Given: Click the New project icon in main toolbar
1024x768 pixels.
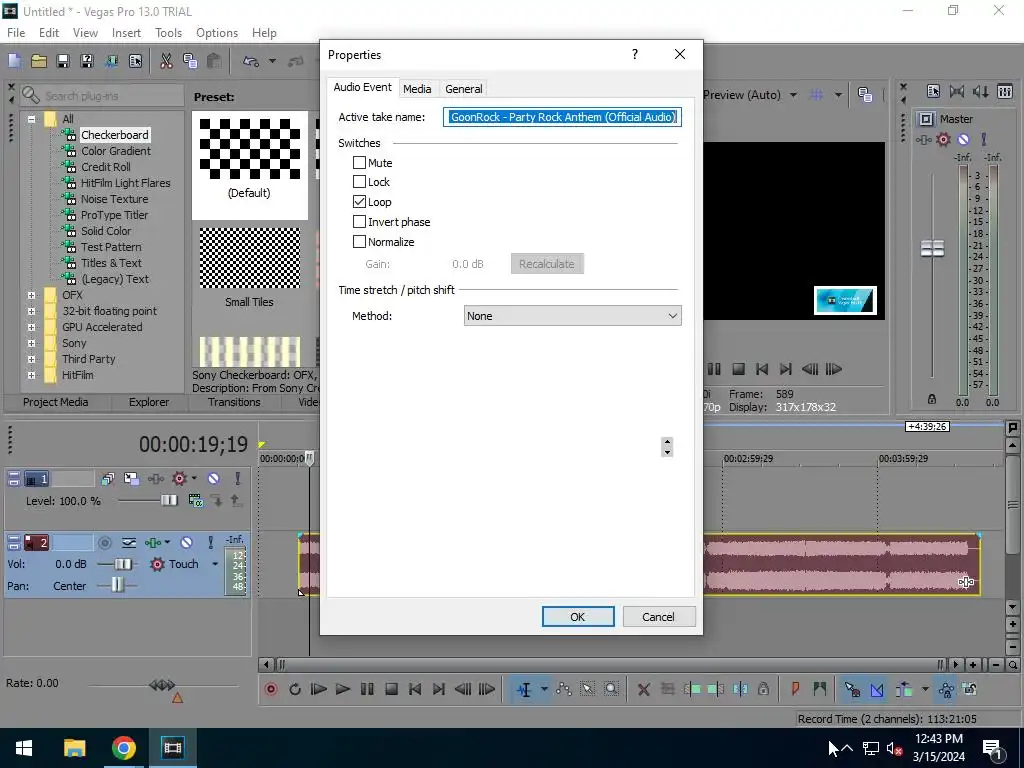Looking at the screenshot, I should coord(14,61).
